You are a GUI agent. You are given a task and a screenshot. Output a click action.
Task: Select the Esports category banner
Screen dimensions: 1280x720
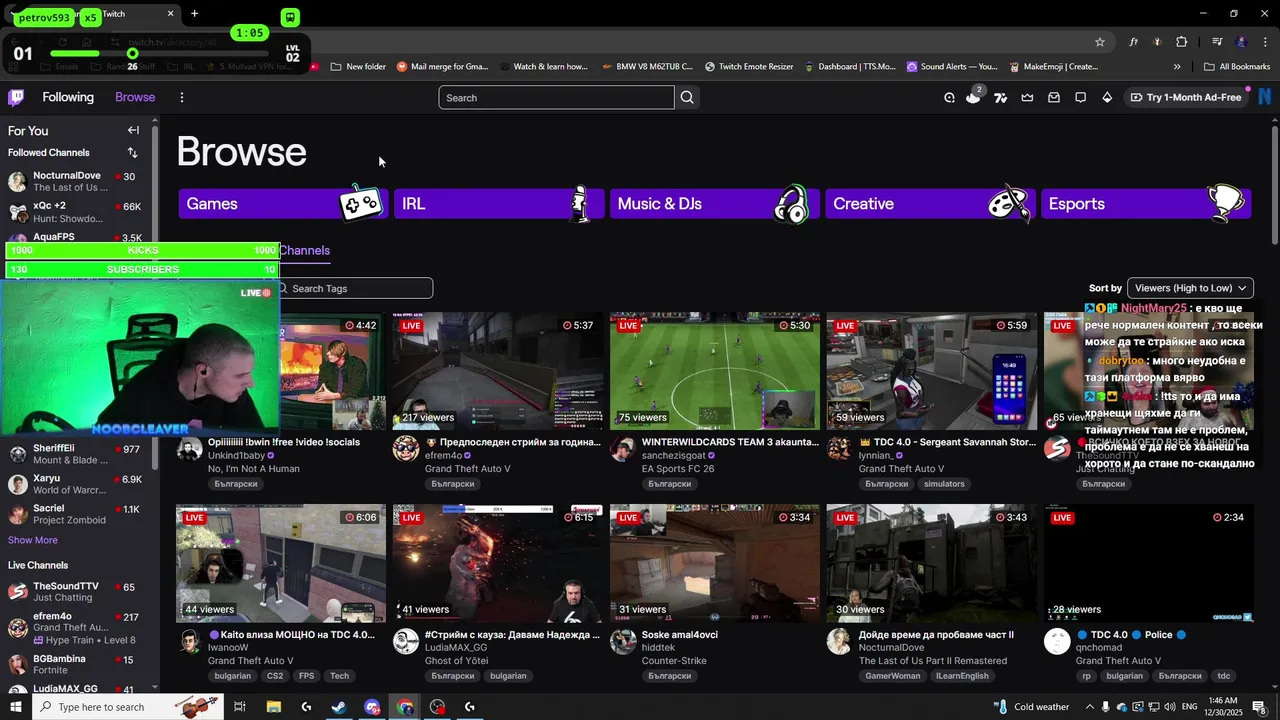click(x=1145, y=203)
